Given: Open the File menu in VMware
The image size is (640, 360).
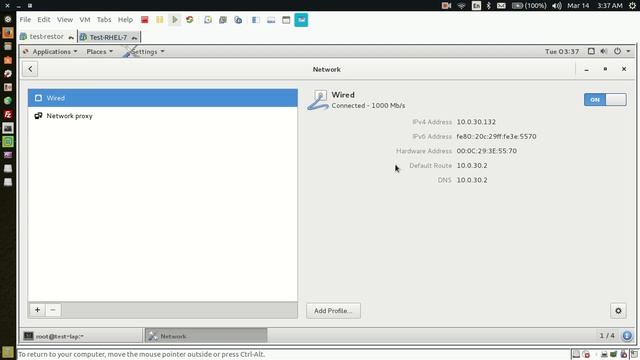Looking at the screenshot, I should [x=25, y=20].
